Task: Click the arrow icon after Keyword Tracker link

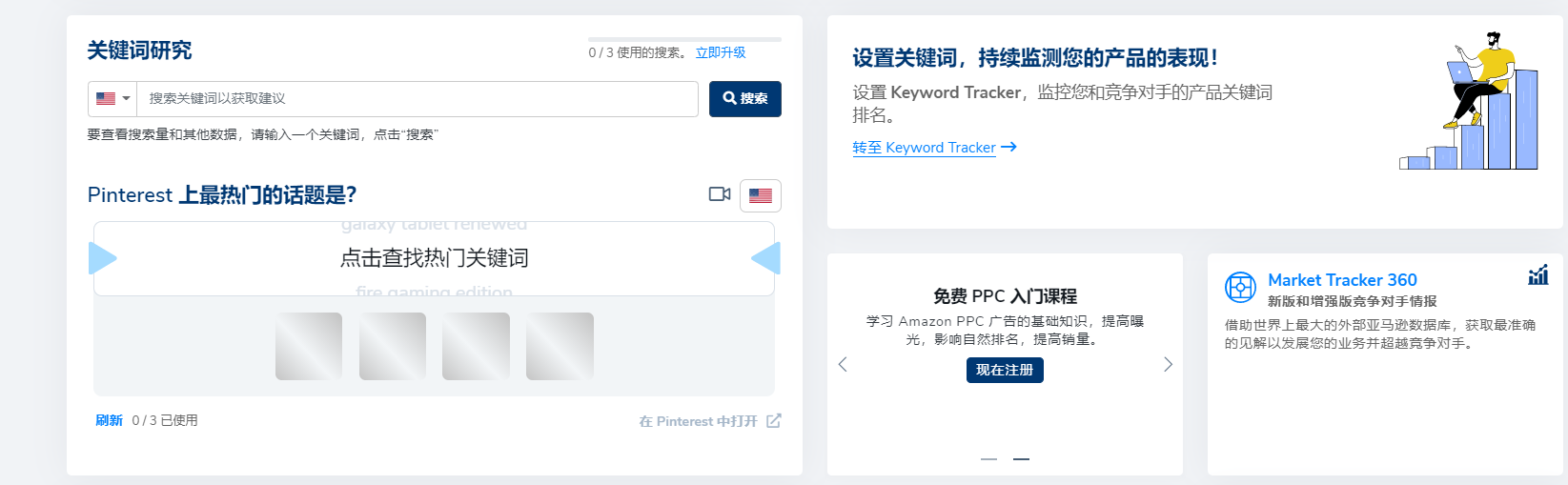Action: [1008, 147]
